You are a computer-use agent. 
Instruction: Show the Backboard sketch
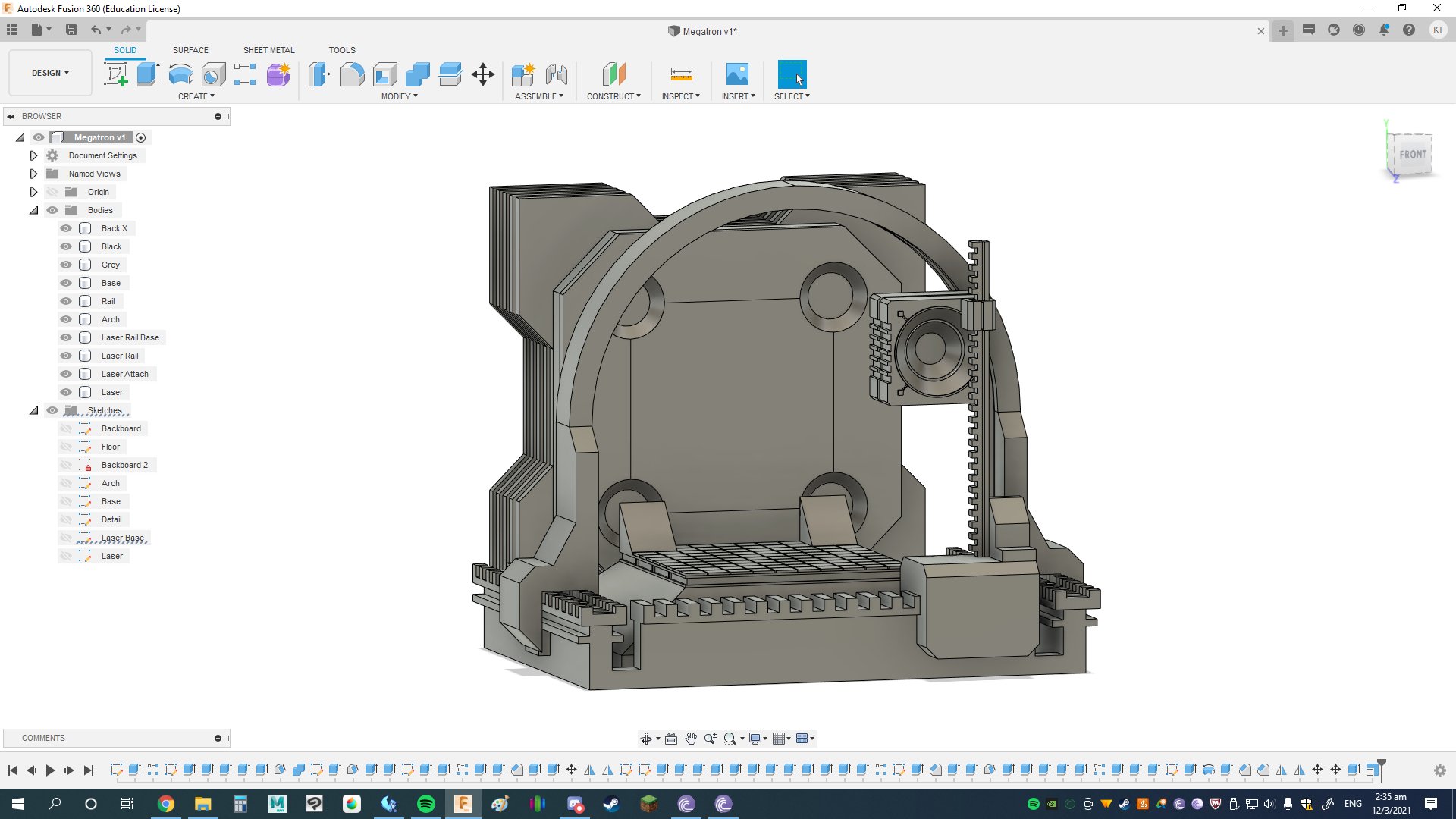point(66,428)
